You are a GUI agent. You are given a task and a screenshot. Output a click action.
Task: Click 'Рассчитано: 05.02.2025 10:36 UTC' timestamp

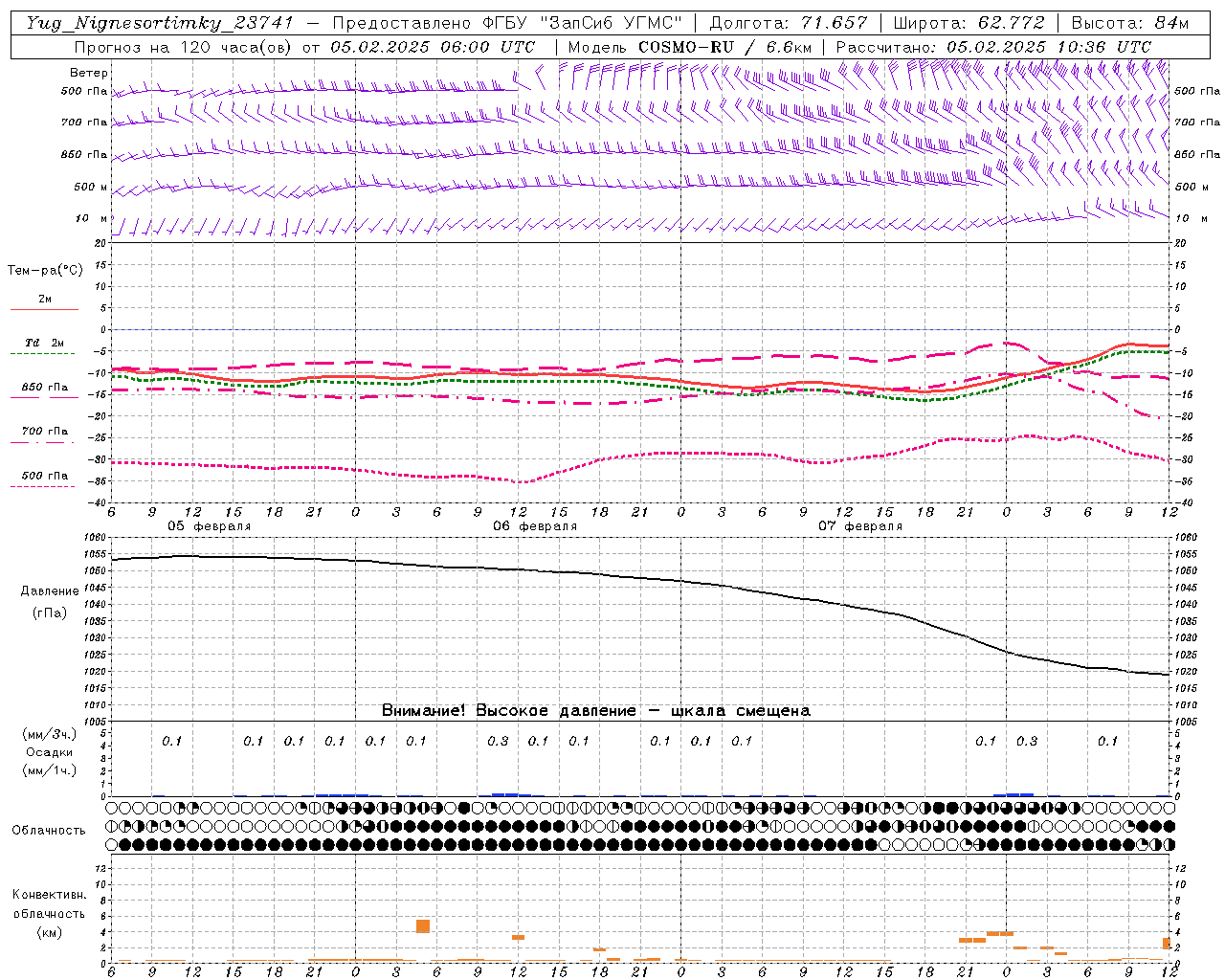pyautogui.click(x=993, y=47)
